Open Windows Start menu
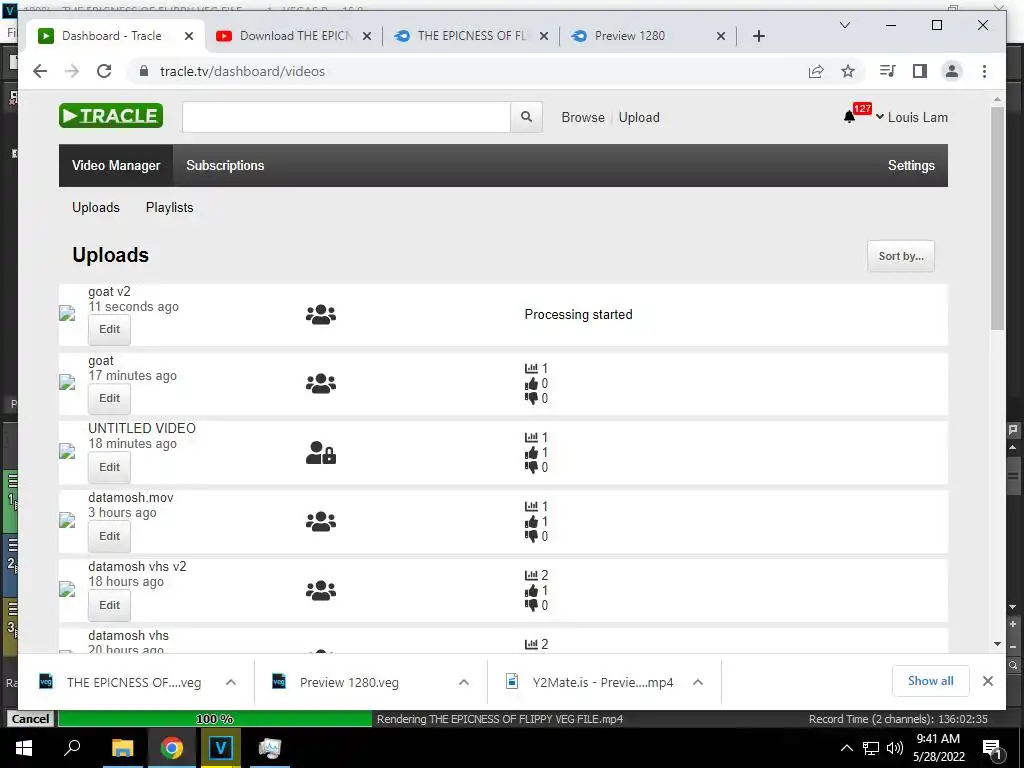 pos(24,748)
